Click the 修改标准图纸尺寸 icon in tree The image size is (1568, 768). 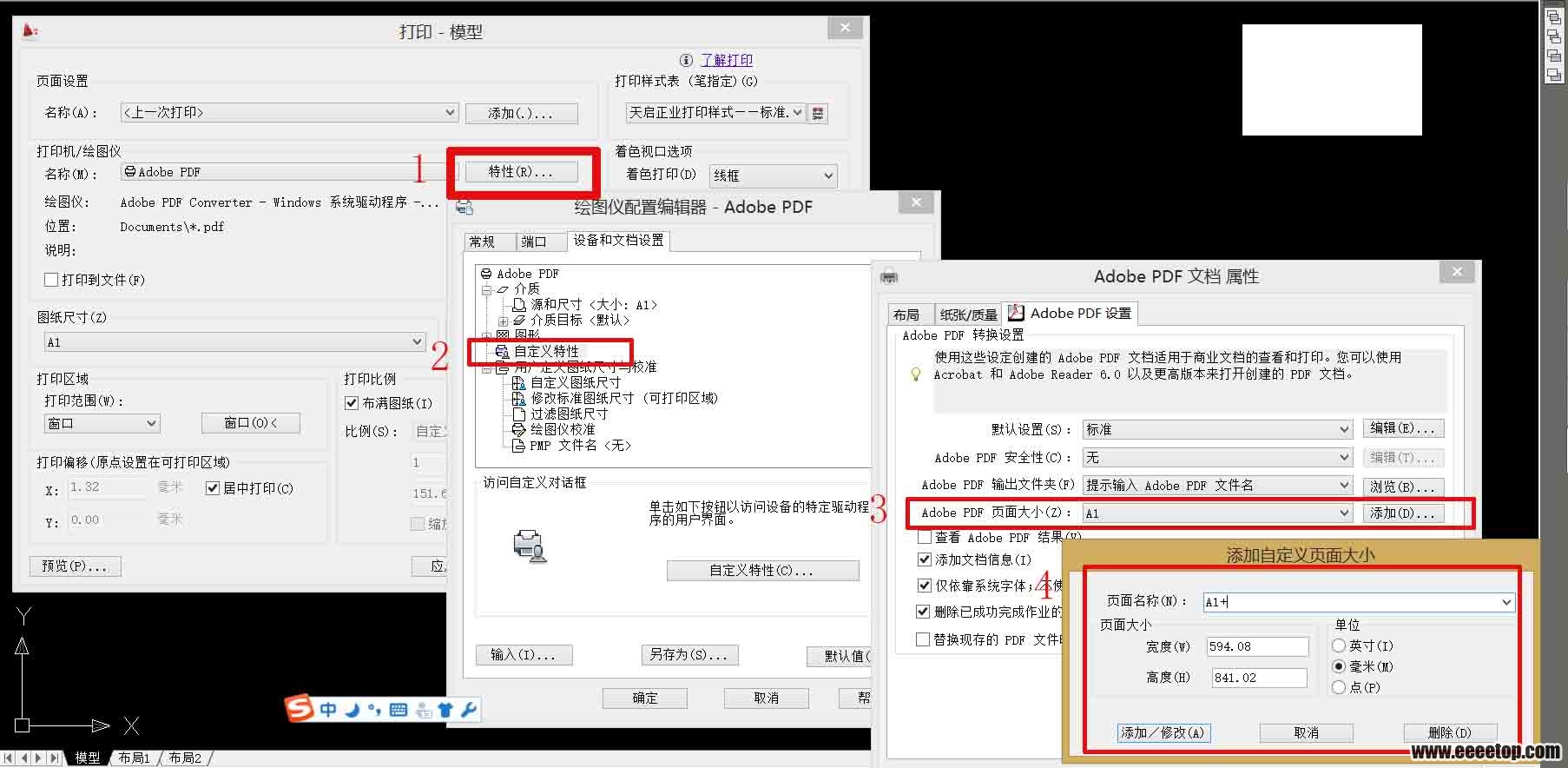tap(518, 399)
